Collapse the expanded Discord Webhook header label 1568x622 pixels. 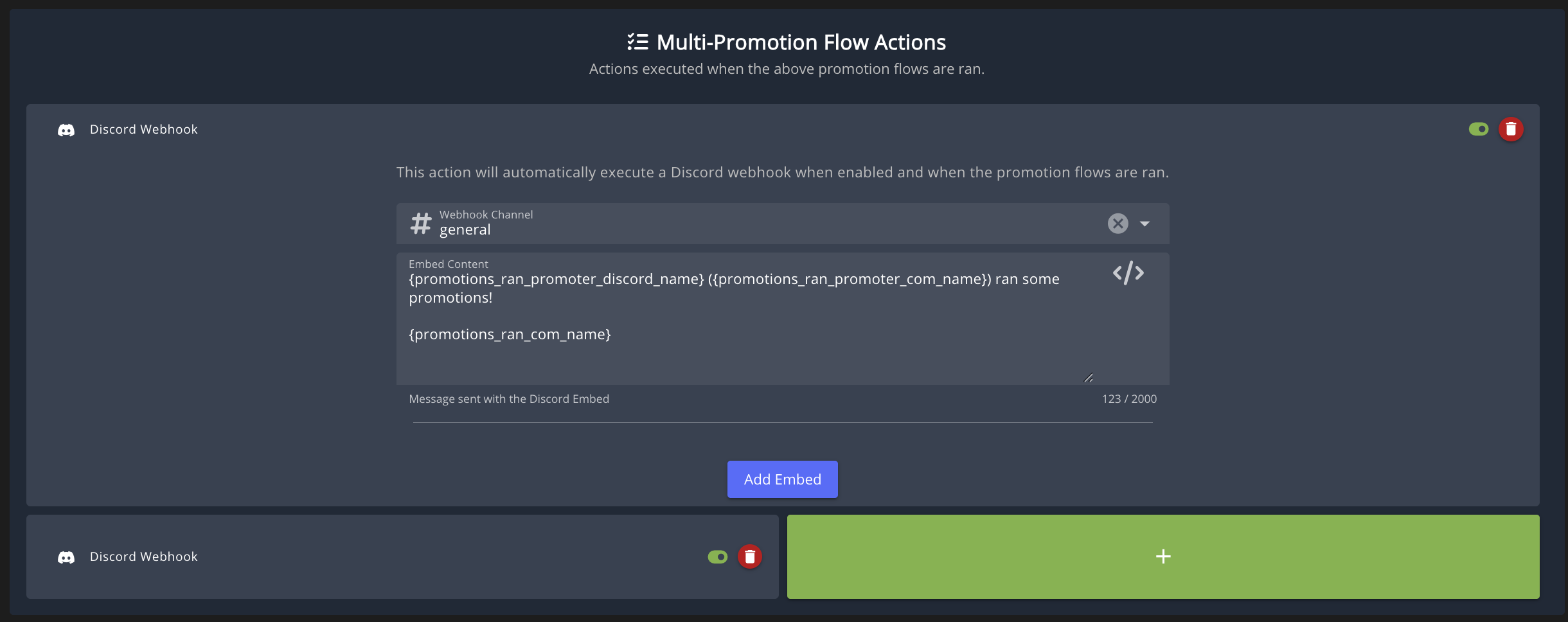pyautogui.click(x=144, y=129)
